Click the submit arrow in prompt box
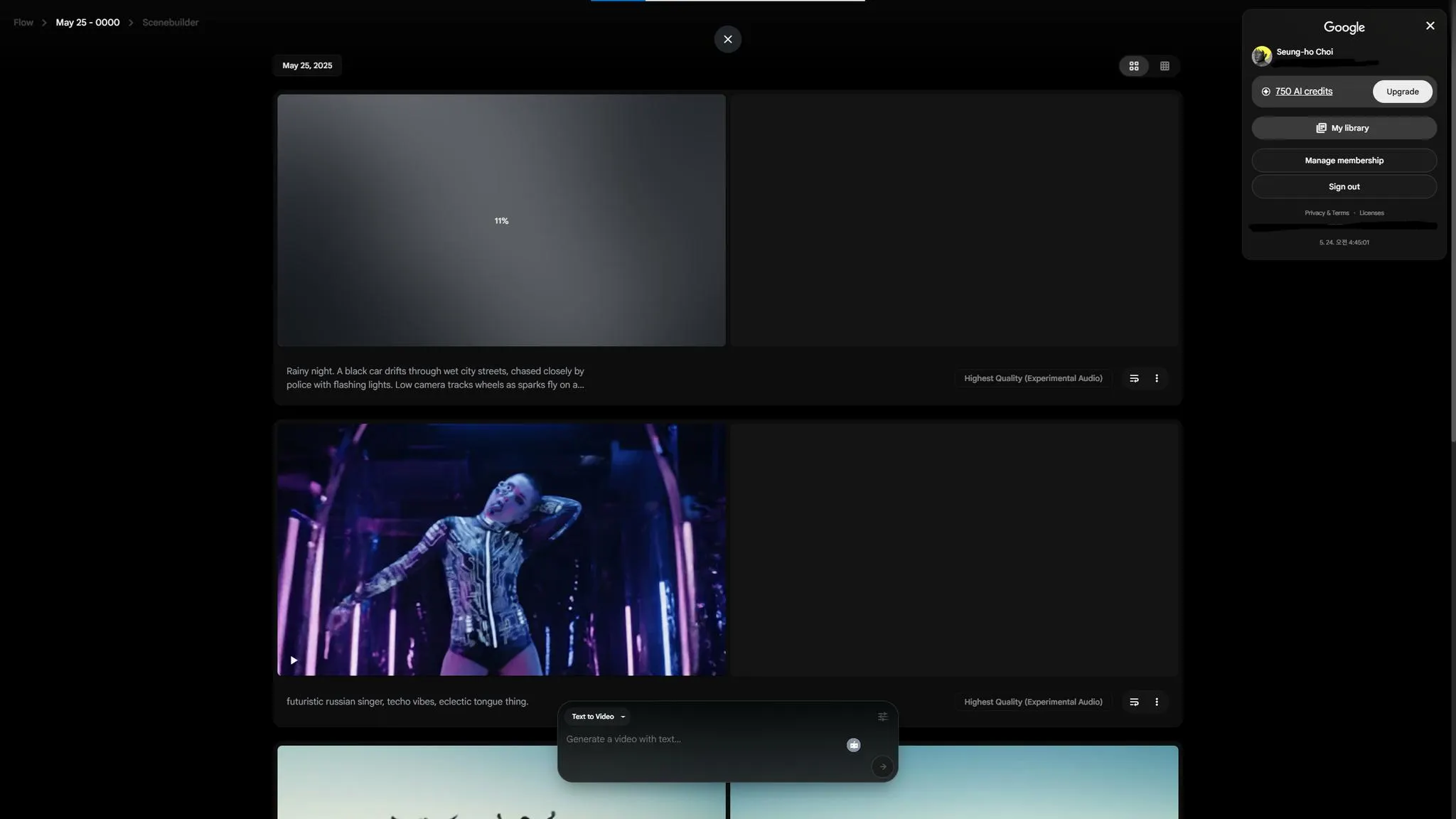Image resolution: width=1456 pixels, height=819 pixels. [882, 766]
